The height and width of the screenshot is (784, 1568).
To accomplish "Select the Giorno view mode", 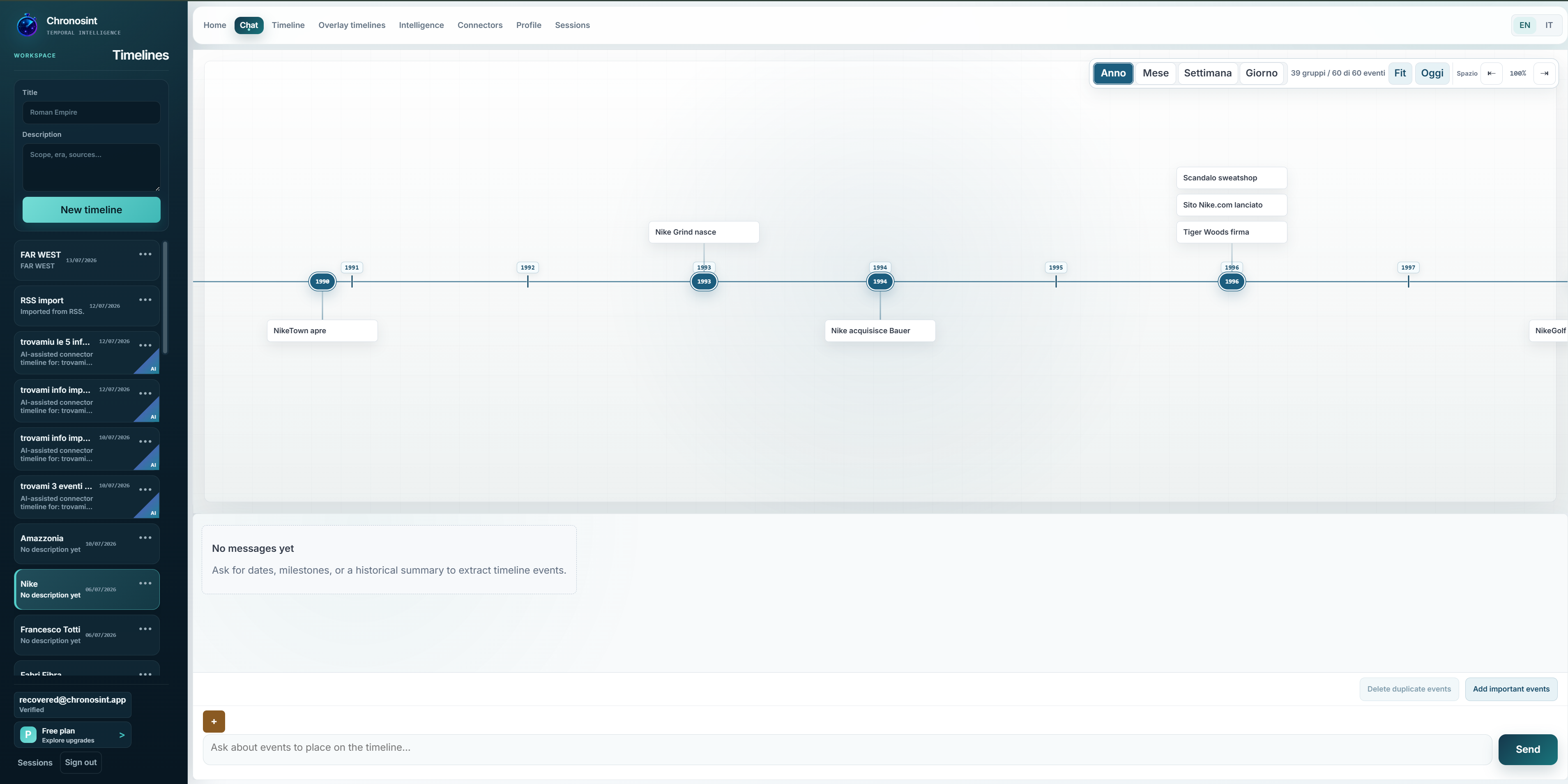I will (1261, 73).
